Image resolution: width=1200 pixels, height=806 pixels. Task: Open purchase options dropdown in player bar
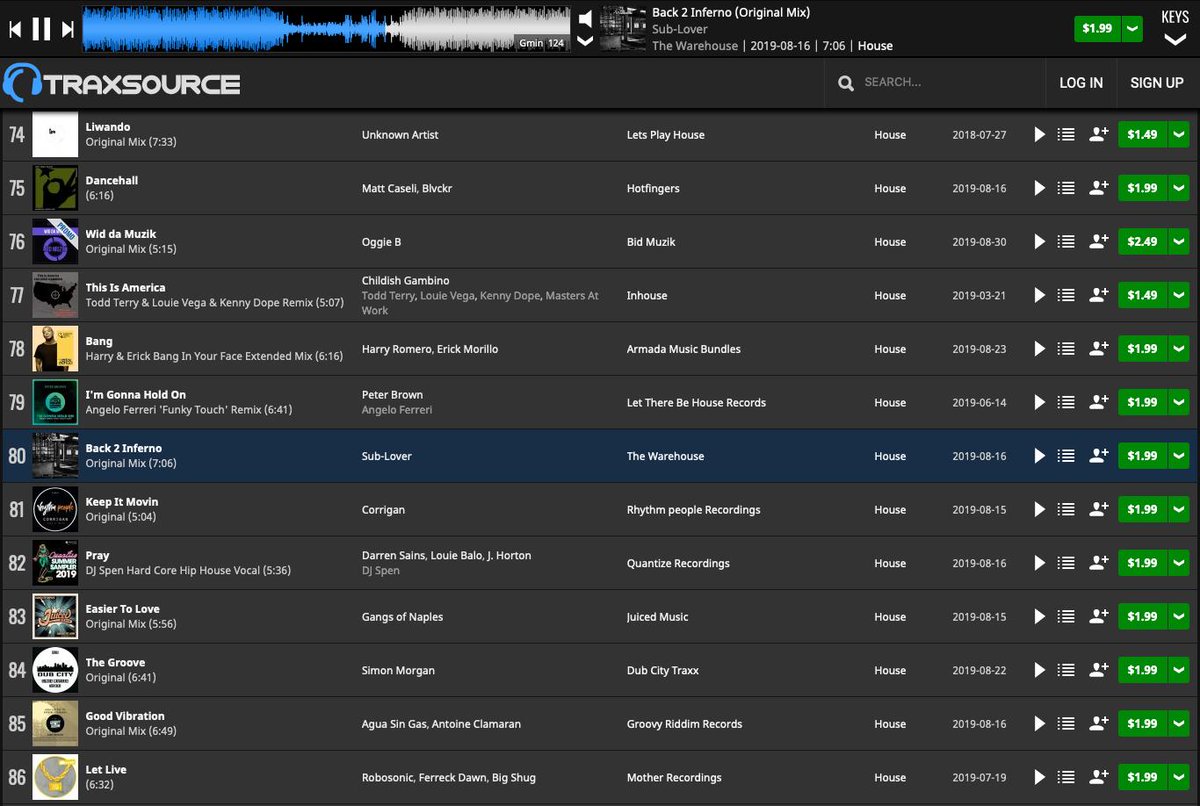tap(1132, 28)
